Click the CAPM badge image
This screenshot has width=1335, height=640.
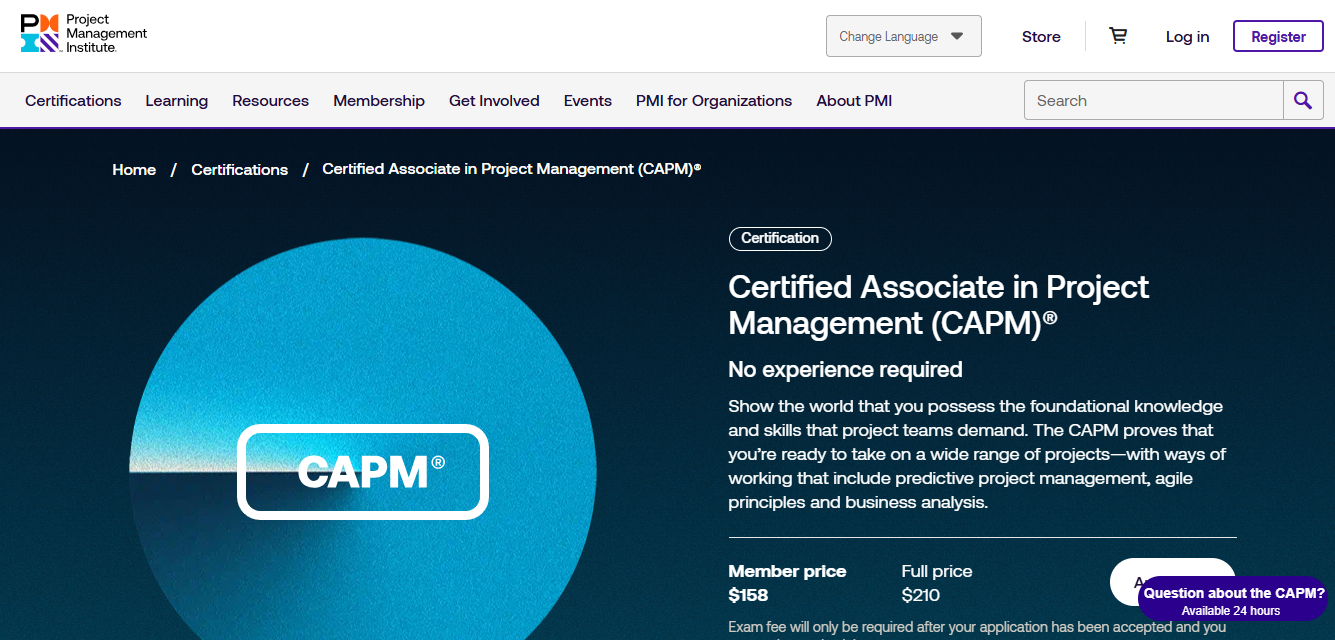click(x=362, y=472)
